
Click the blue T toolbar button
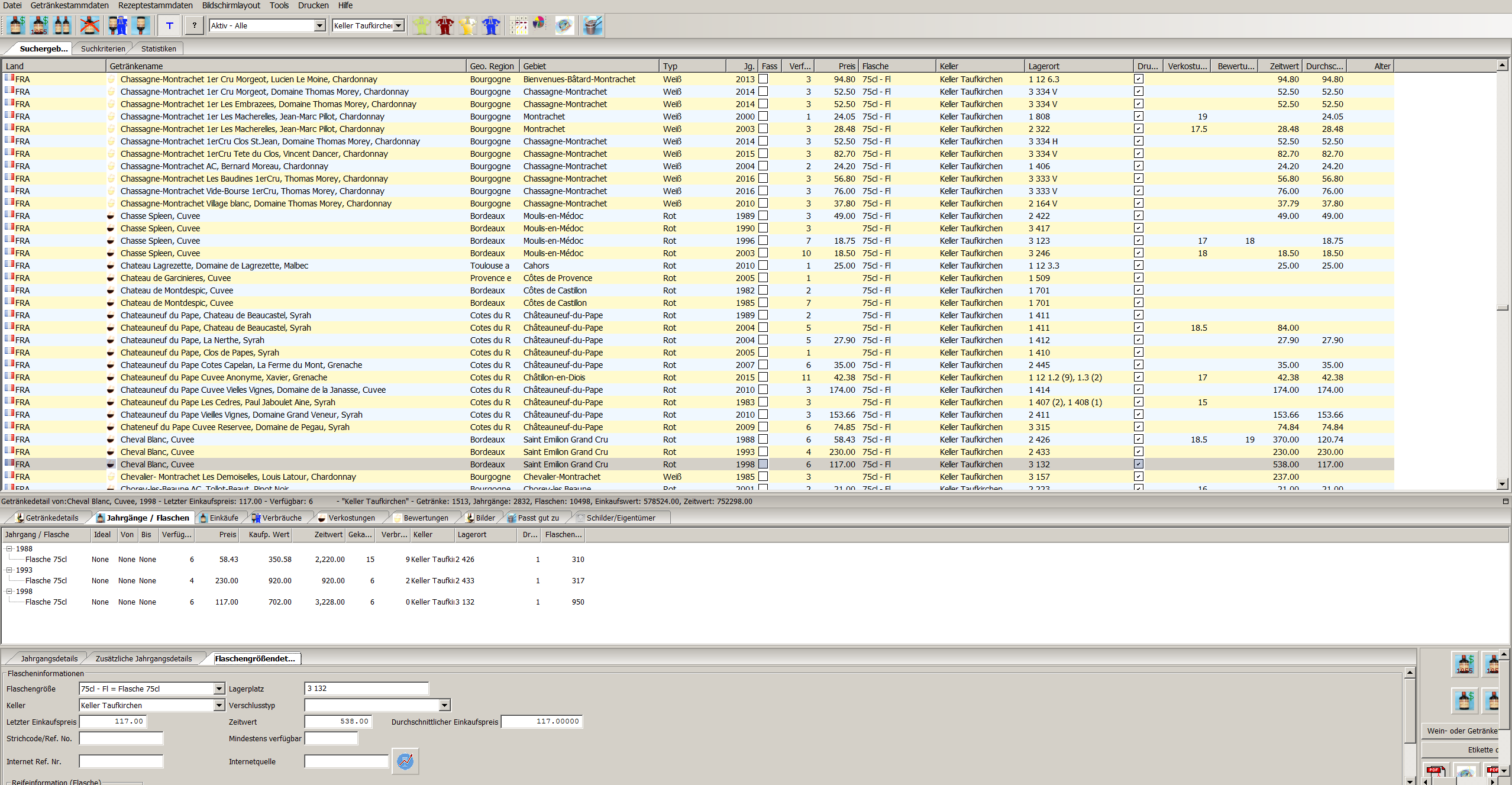(170, 25)
